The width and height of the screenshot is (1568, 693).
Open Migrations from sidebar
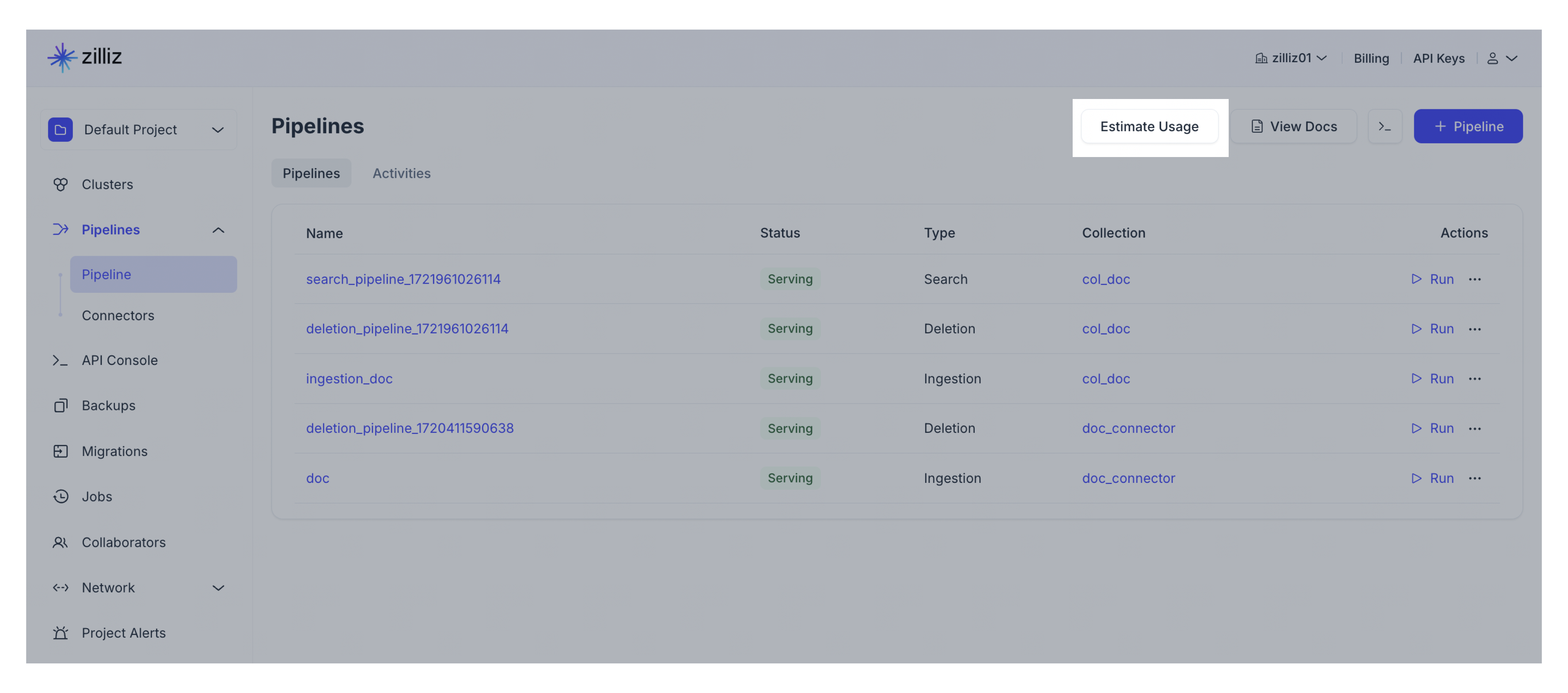(x=114, y=451)
